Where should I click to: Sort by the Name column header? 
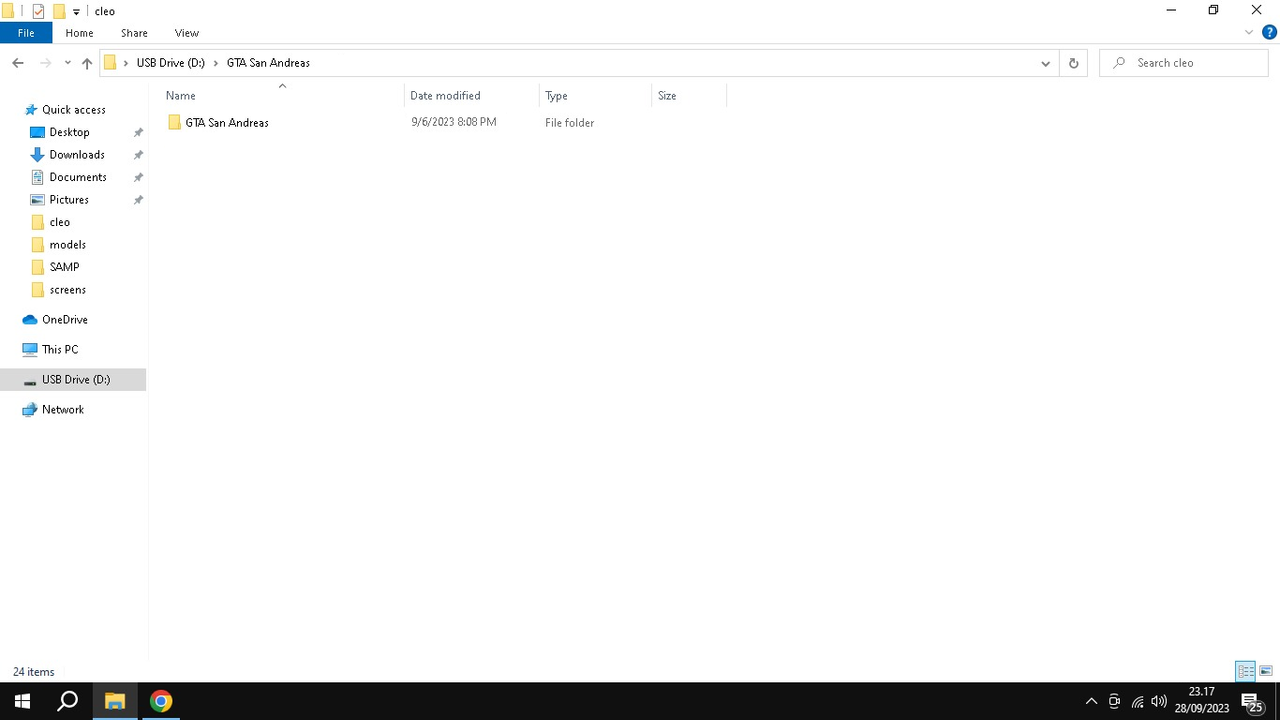coord(180,96)
